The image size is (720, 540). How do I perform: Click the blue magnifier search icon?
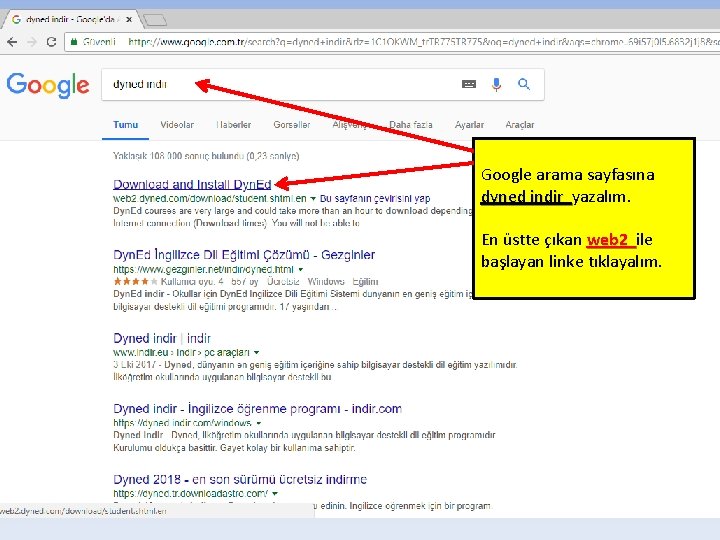pos(524,84)
